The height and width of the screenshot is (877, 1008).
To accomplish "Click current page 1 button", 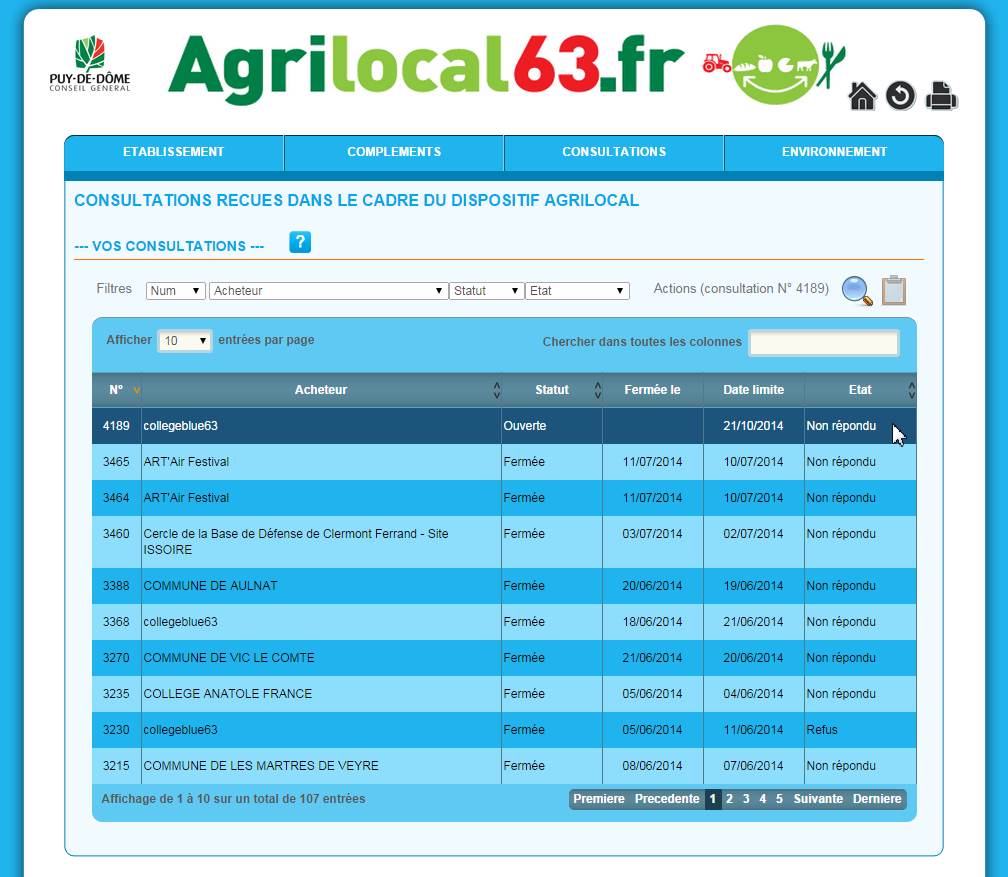I will (712, 799).
